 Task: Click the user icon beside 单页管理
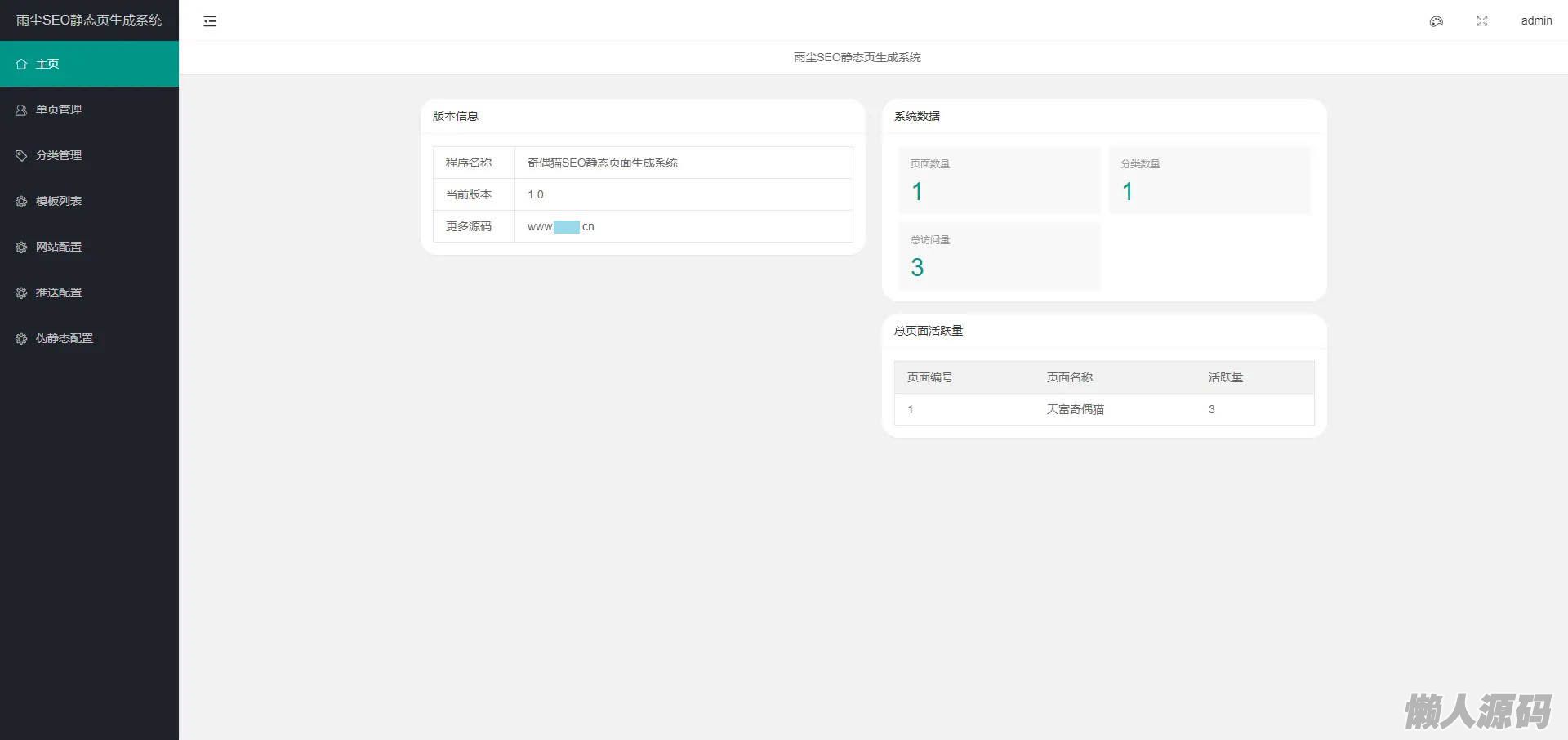(21, 109)
